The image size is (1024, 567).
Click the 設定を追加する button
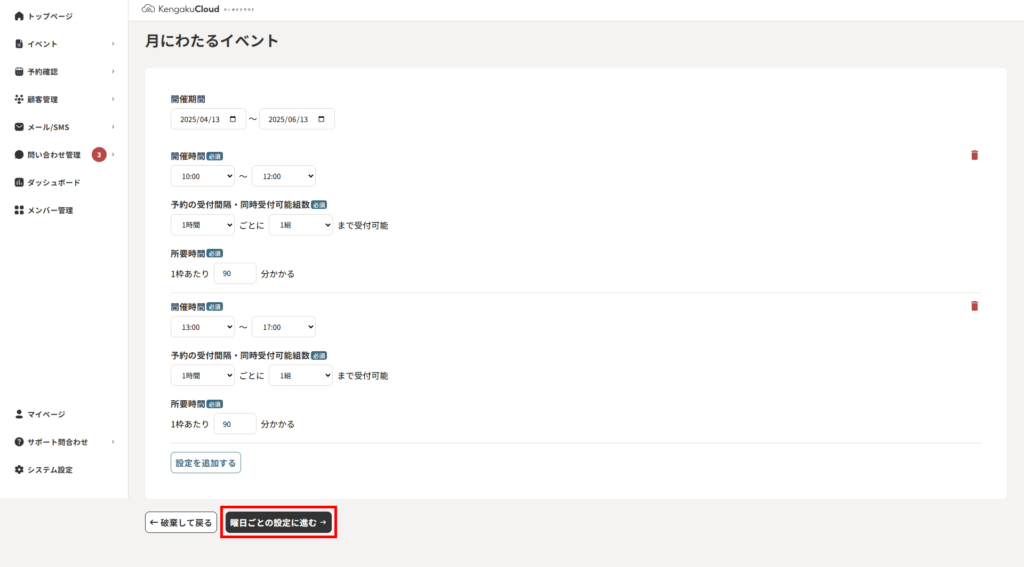[206, 462]
